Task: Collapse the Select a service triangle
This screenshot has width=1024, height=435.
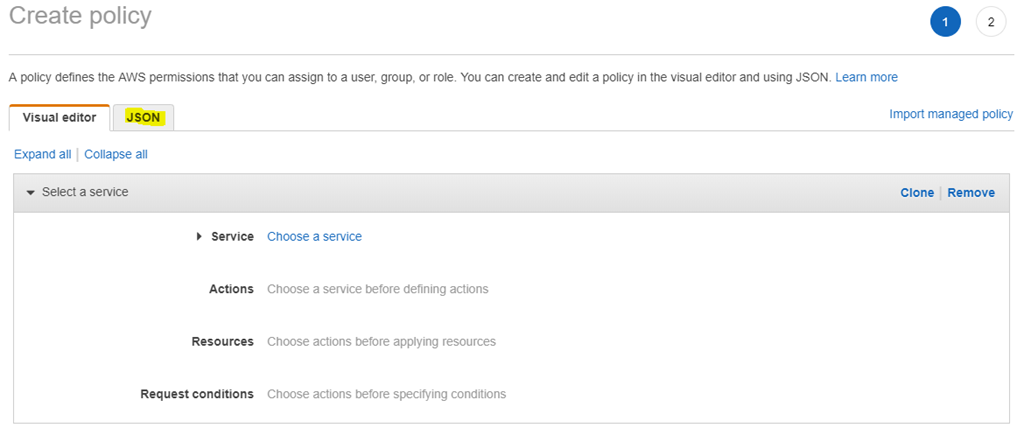Action: (x=30, y=193)
